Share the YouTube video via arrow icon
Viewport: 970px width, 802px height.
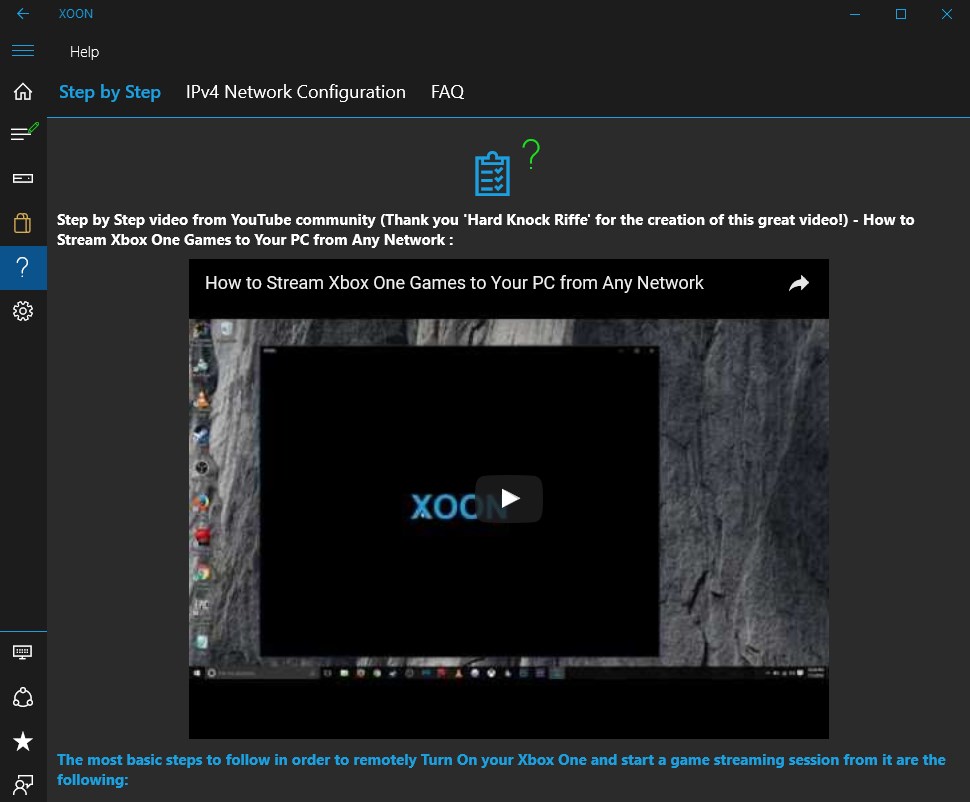coord(799,283)
